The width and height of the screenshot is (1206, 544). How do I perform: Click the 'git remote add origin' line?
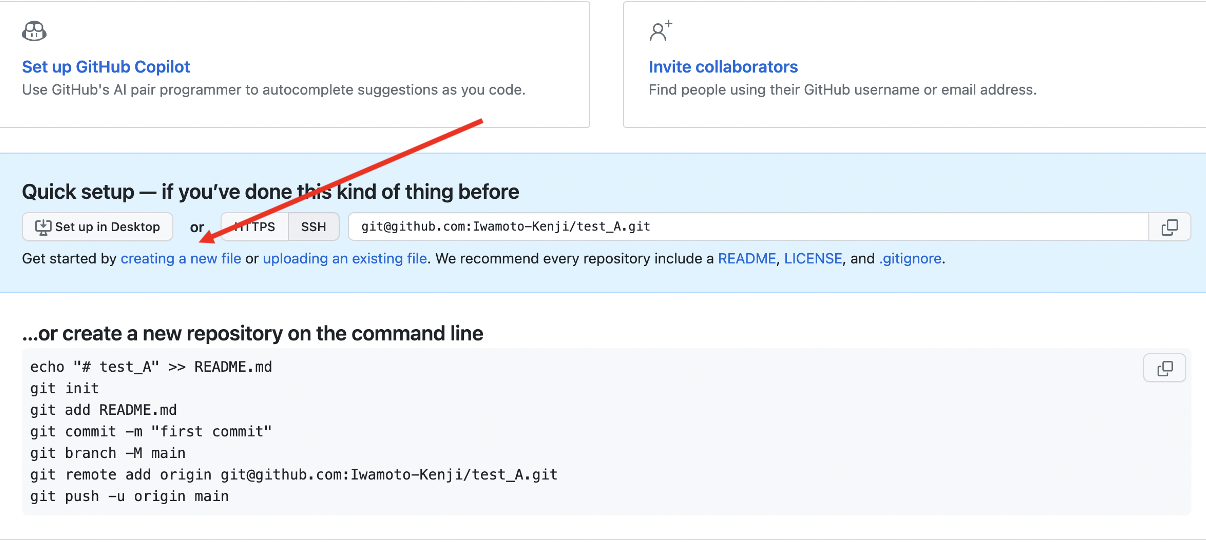pyautogui.click(x=294, y=474)
